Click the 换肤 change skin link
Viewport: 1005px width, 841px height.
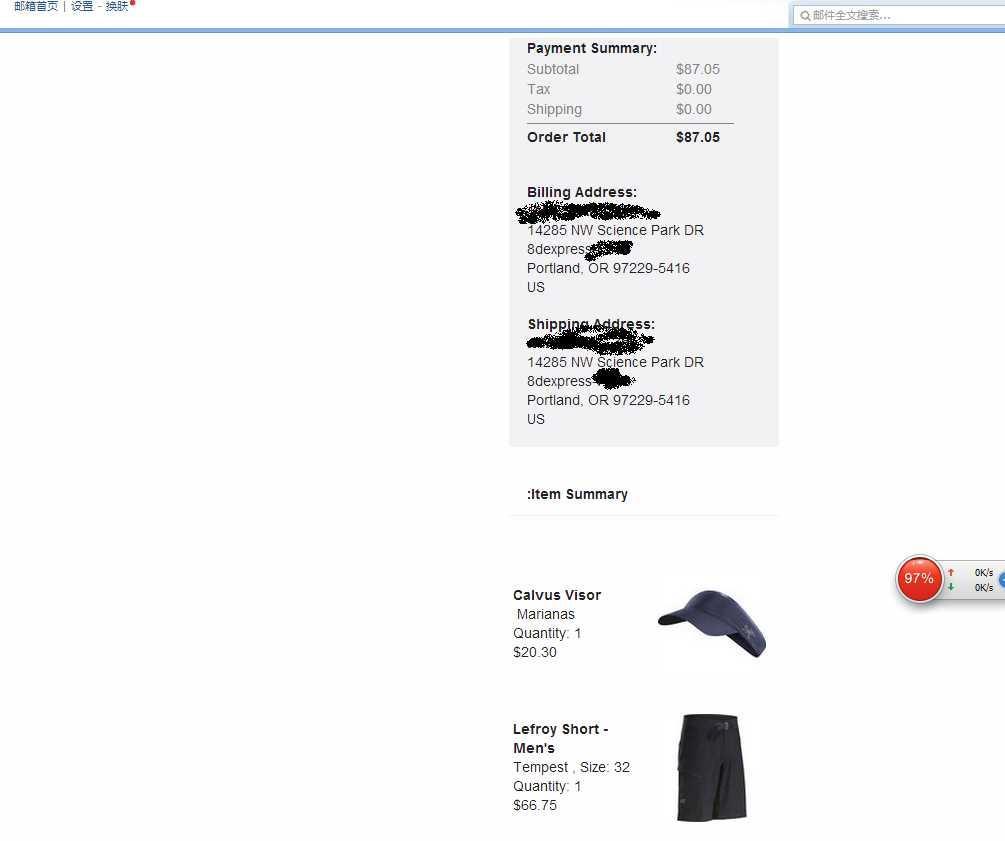coord(117,6)
